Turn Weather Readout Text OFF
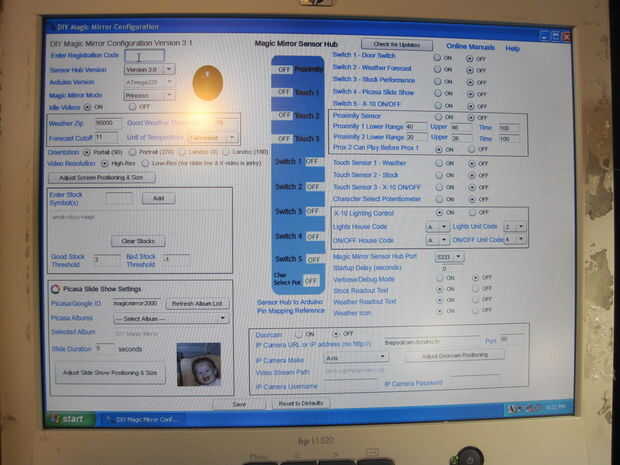 [476, 300]
